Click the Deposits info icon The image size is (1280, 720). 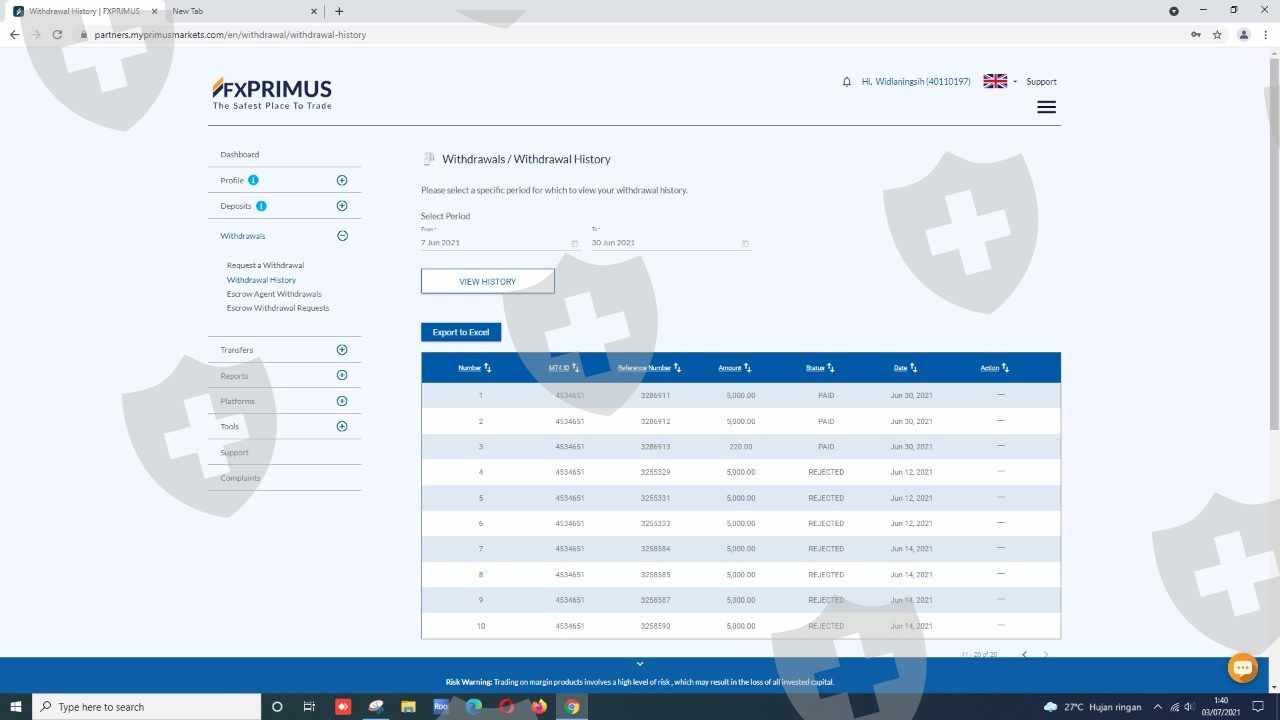coord(261,206)
